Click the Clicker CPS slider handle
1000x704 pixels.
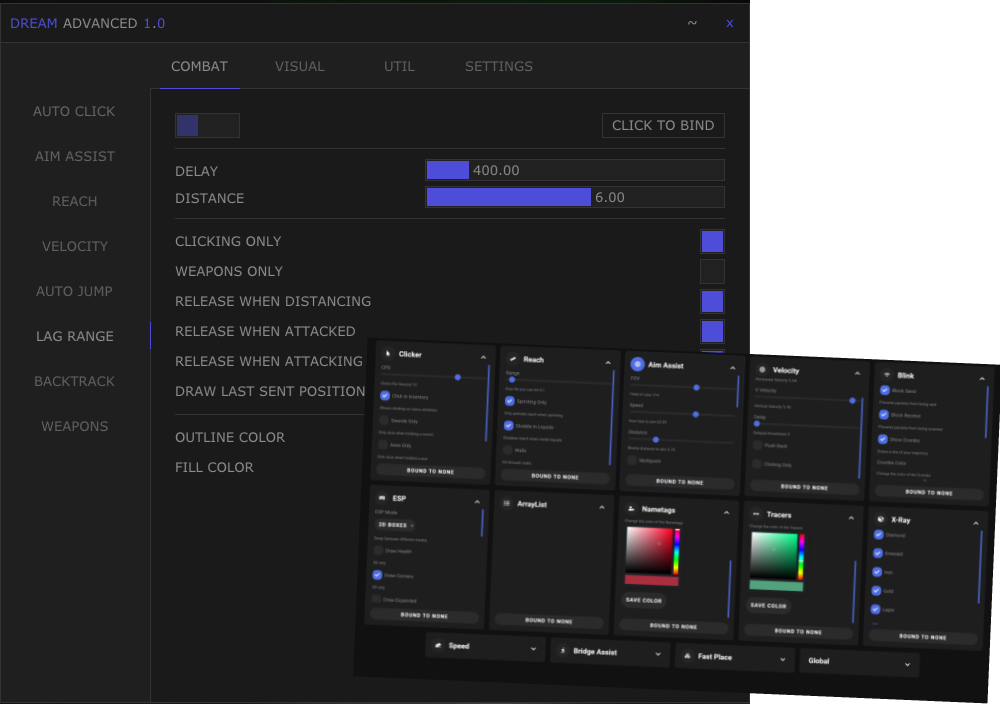coord(457,378)
